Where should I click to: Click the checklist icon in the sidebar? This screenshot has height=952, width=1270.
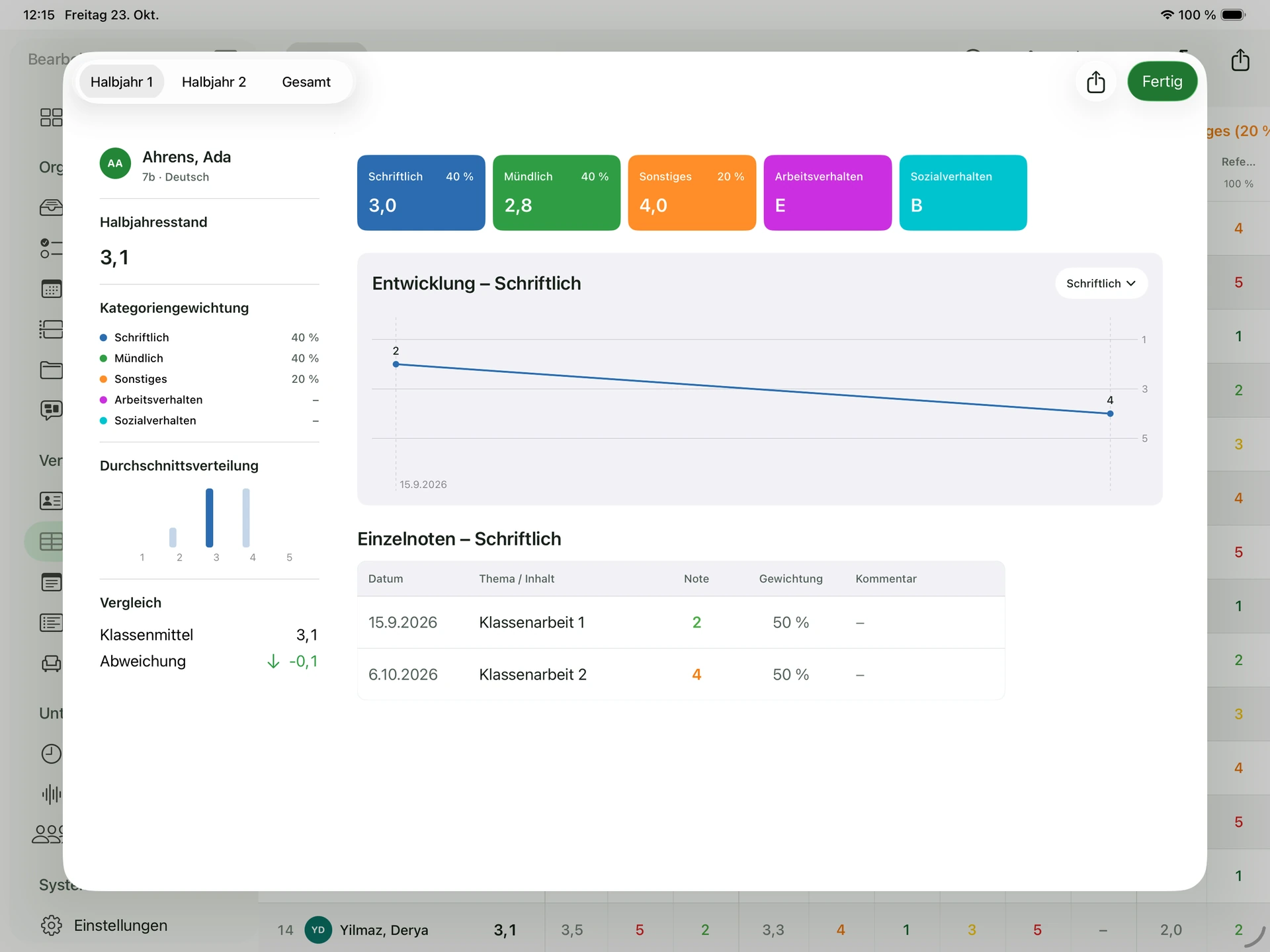click(x=52, y=248)
